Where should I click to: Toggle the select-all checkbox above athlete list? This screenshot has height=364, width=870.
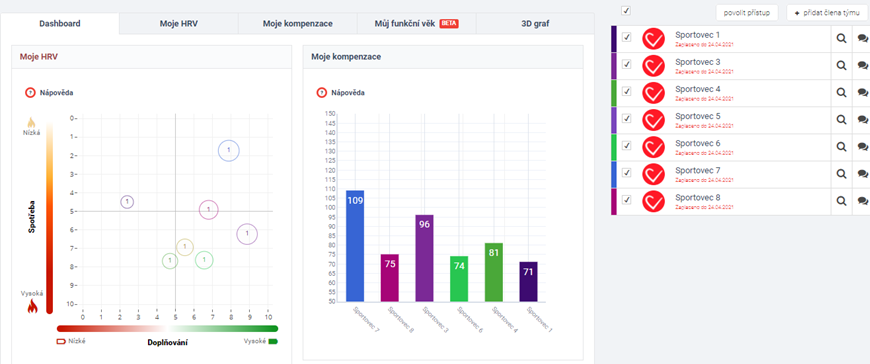coord(626,11)
